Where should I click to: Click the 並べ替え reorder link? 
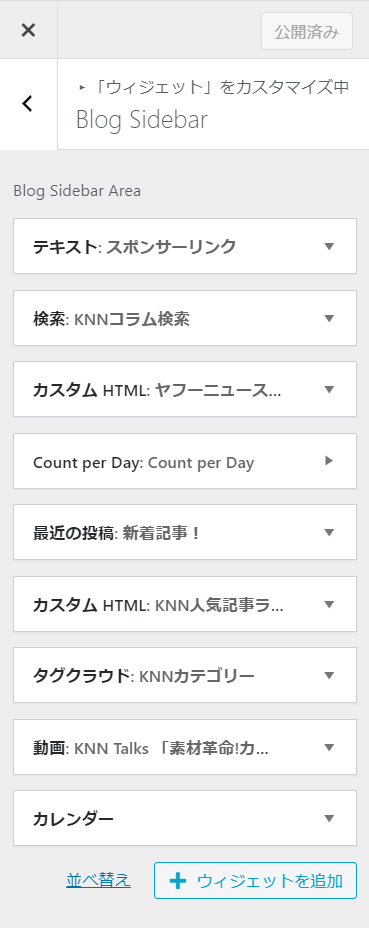point(98,880)
